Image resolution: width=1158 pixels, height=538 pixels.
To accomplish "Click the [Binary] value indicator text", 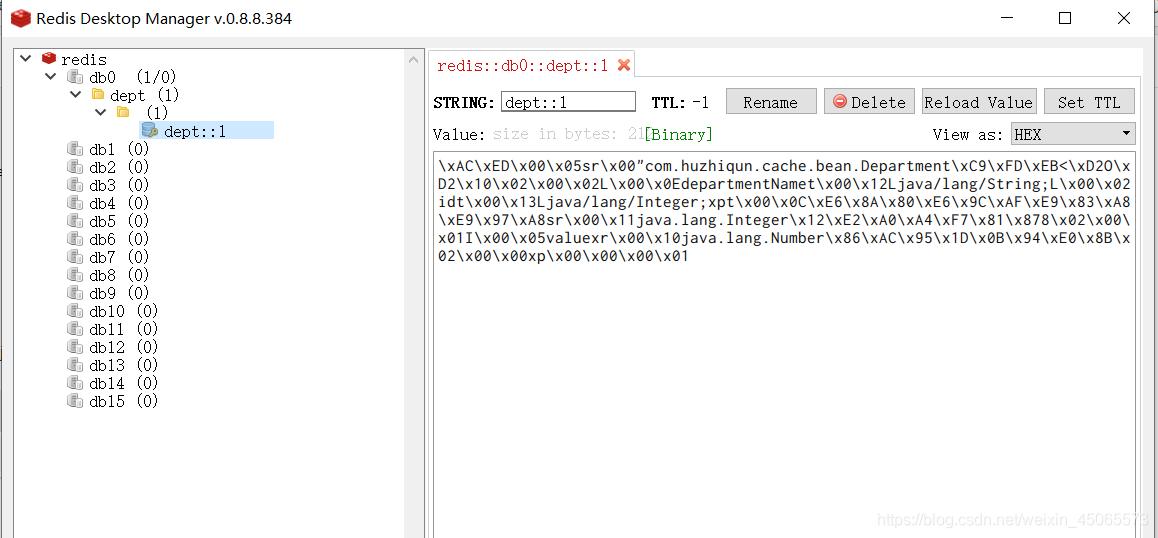I will click(x=679, y=134).
